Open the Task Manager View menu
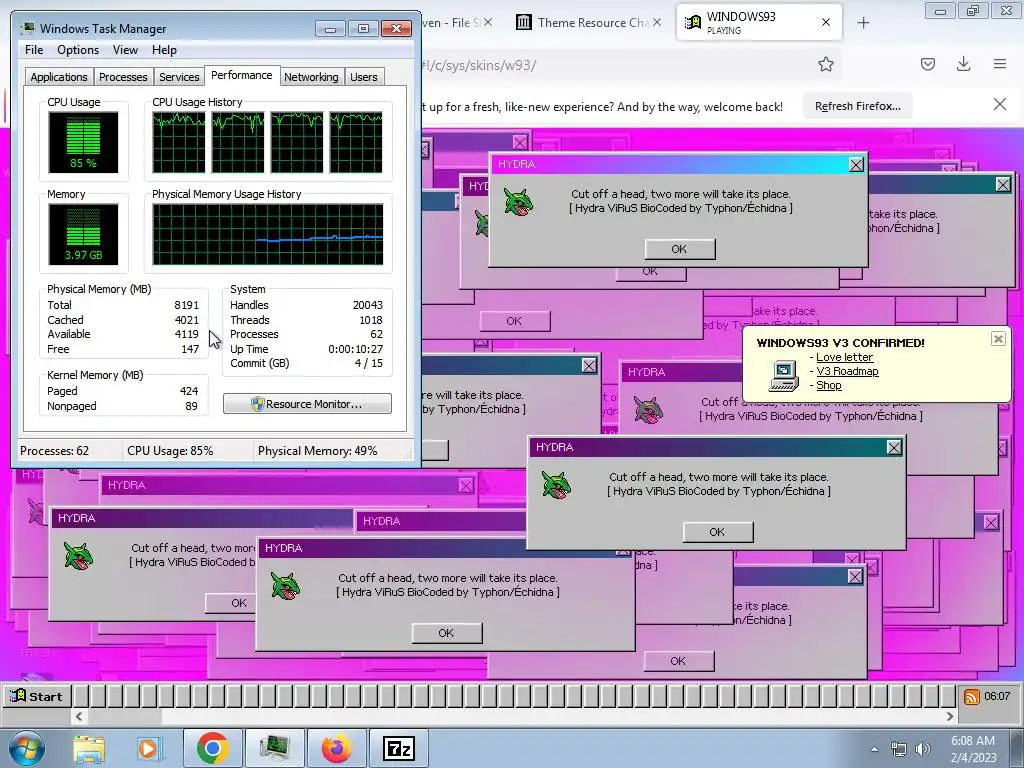This screenshot has width=1024, height=768. pyautogui.click(x=125, y=50)
